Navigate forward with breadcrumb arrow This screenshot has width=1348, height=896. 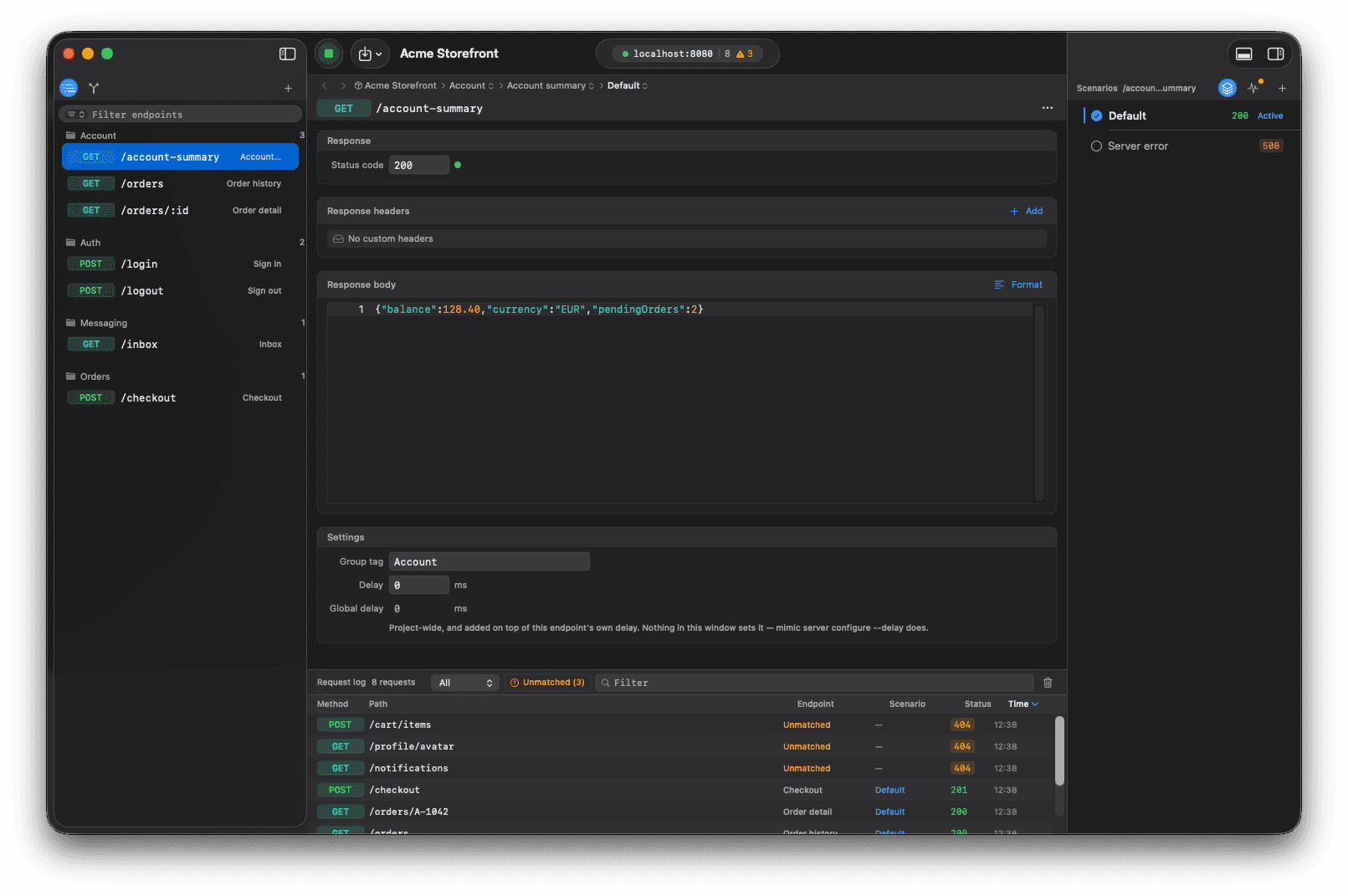[343, 85]
